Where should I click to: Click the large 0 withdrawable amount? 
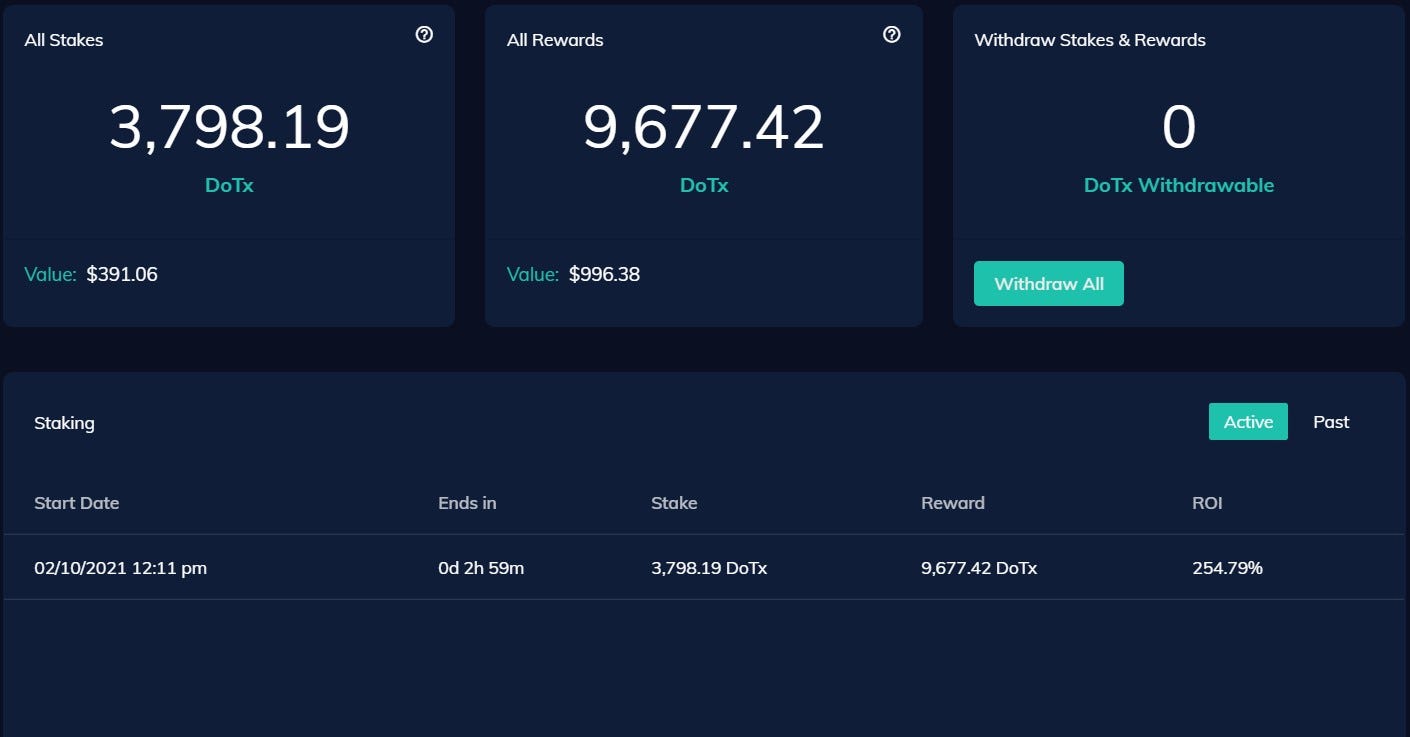(x=1179, y=128)
